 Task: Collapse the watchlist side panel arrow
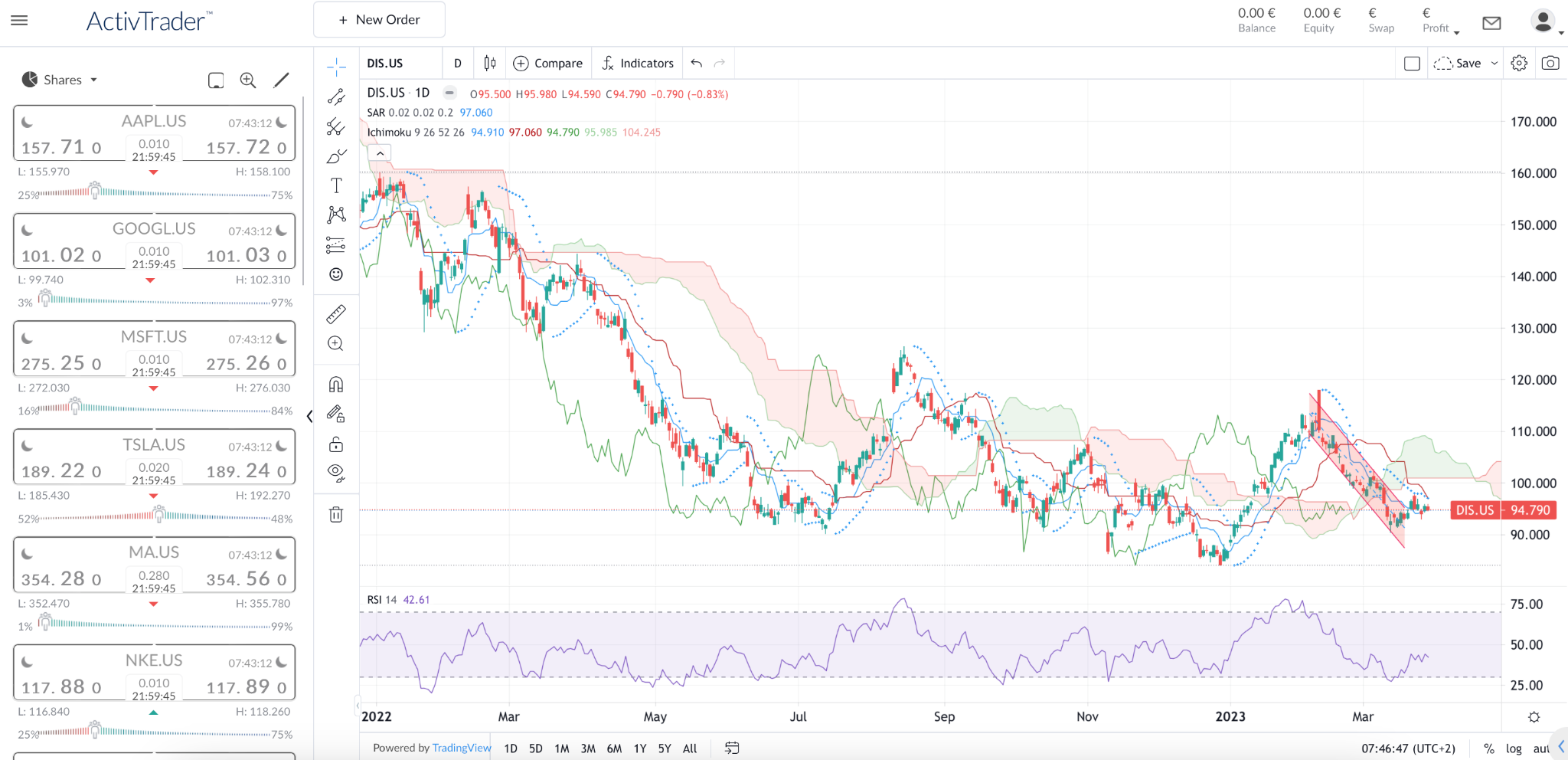click(x=309, y=416)
